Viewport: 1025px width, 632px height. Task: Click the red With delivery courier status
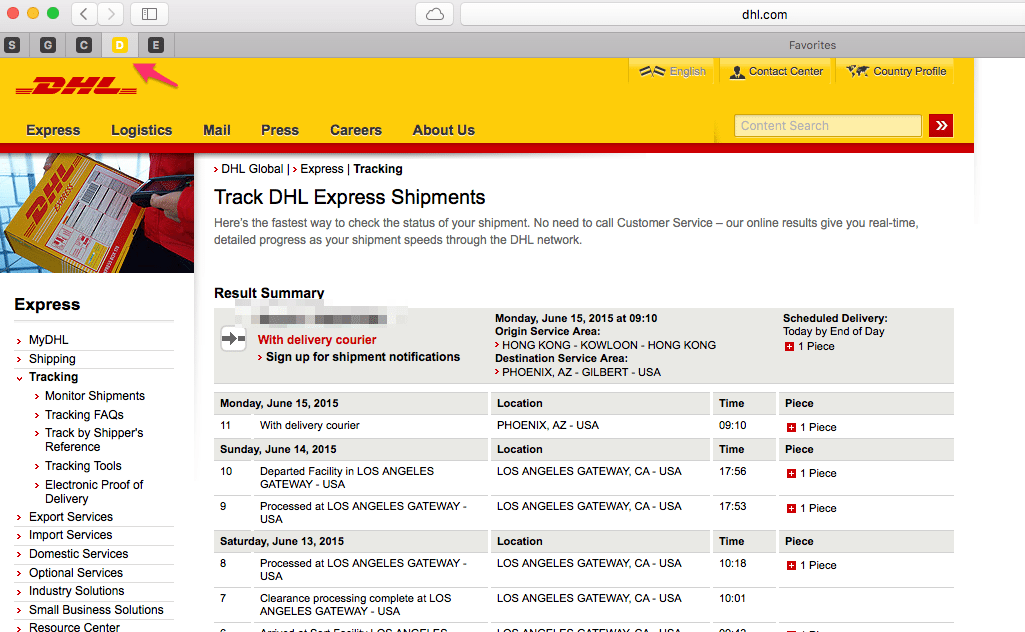(x=317, y=340)
